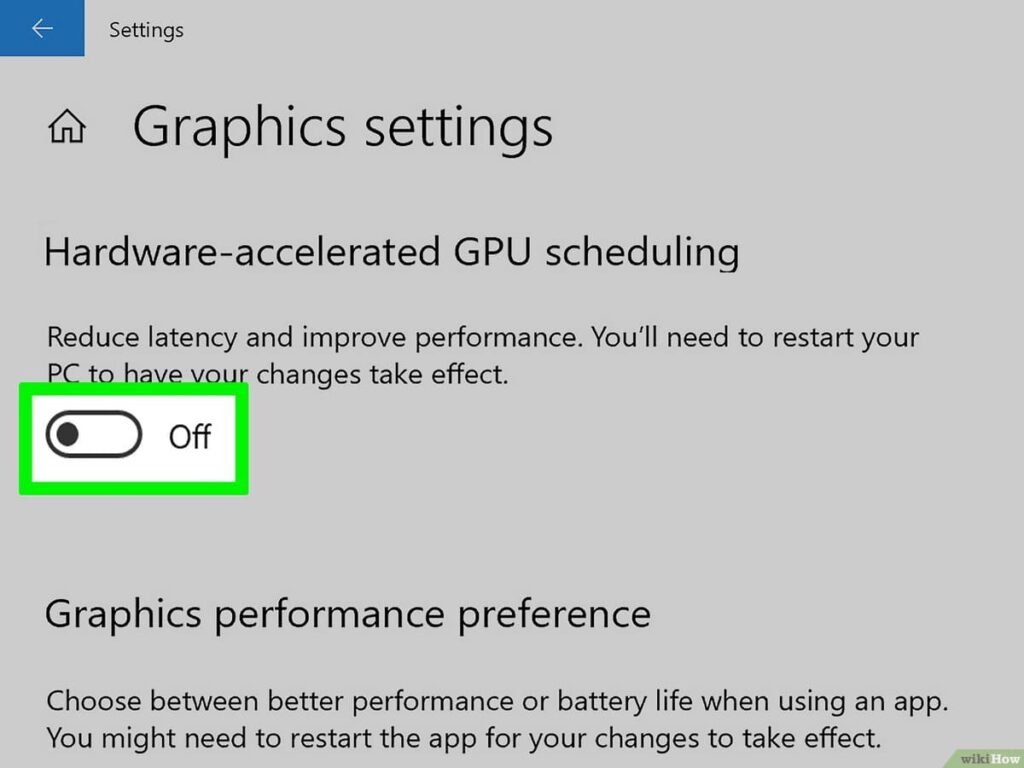The image size is (1024, 768).
Task: Click the back arrow button
Action: coord(42,29)
